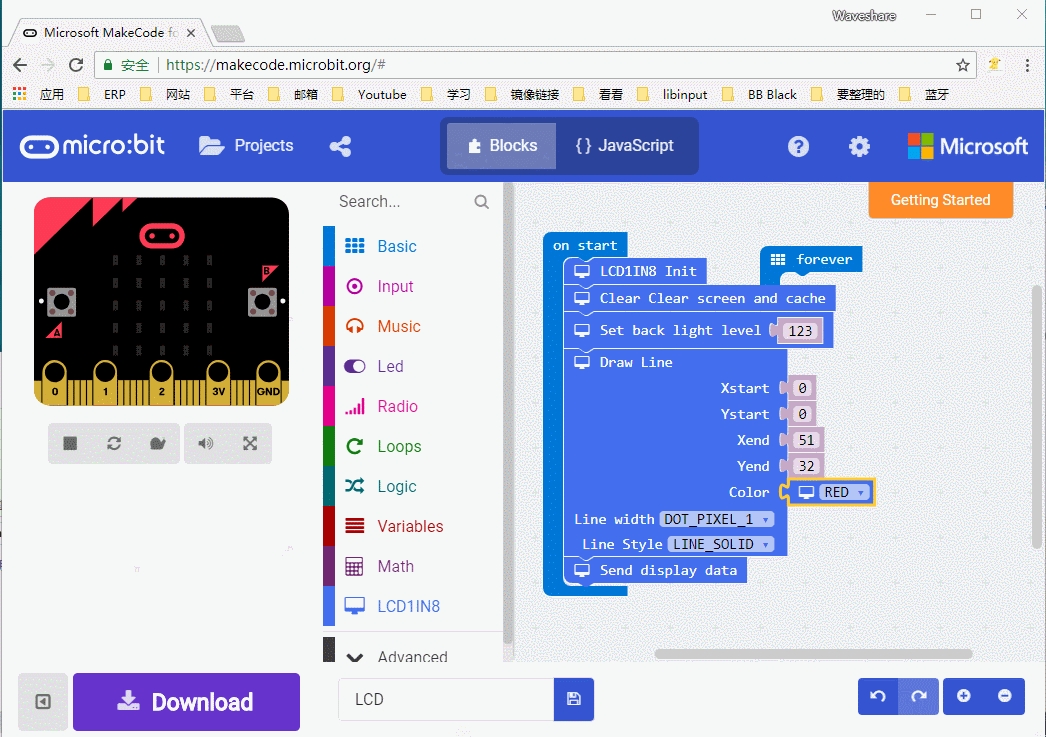
Task: Open the LCD1IN8 block category
Action: click(408, 606)
